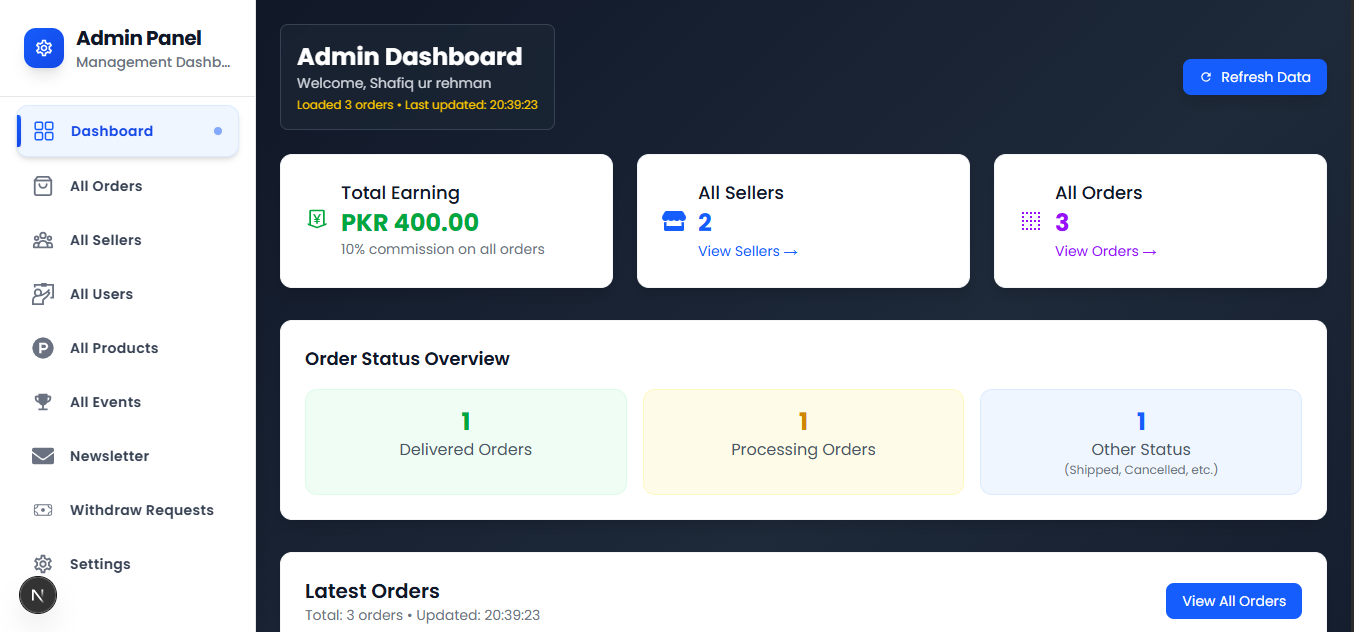Click the Admin Panel gear logo
The height and width of the screenshot is (632, 1354).
44,48
